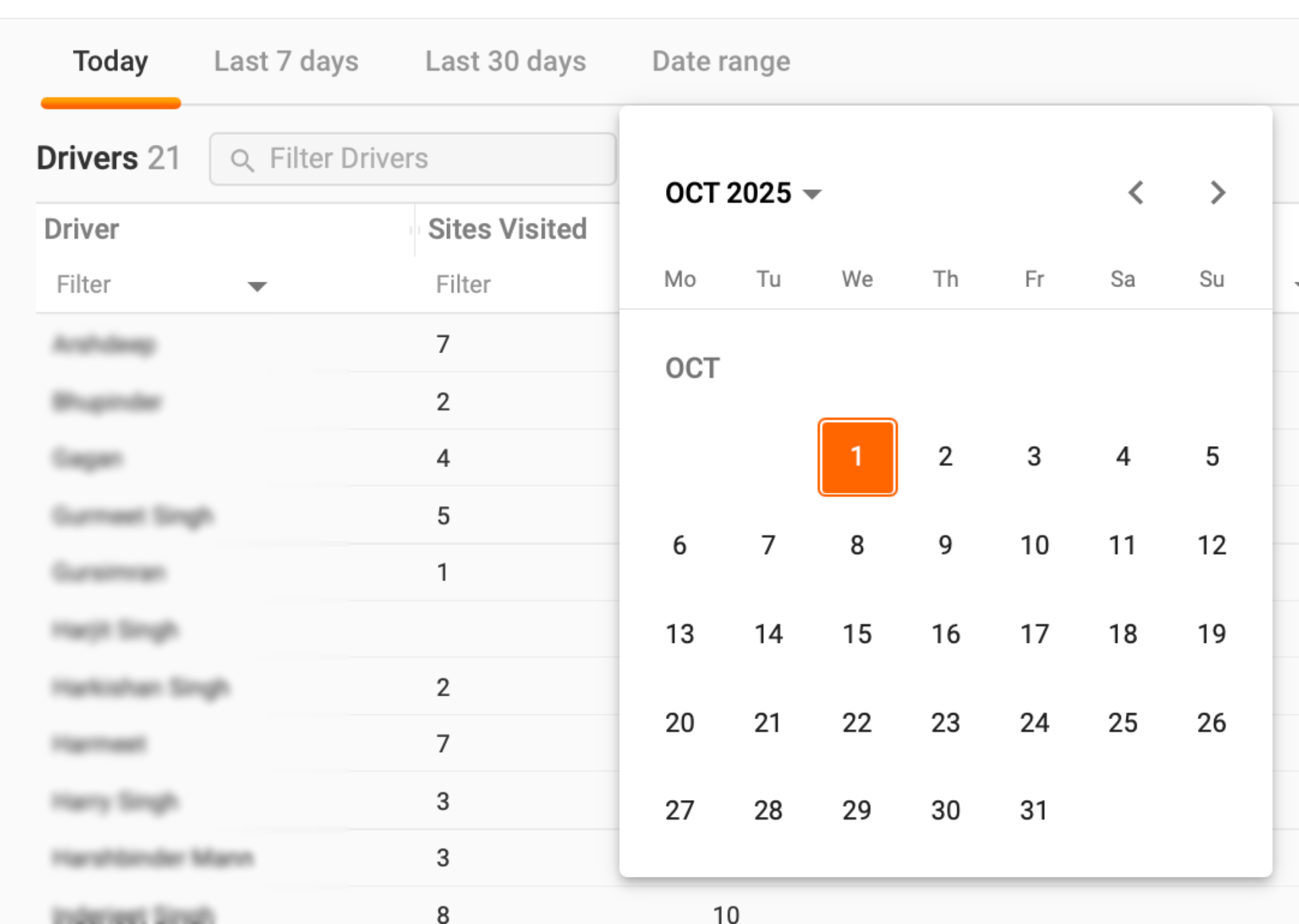Select October 22 in the calendar
Image resolution: width=1299 pixels, height=924 pixels.
(x=857, y=722)
